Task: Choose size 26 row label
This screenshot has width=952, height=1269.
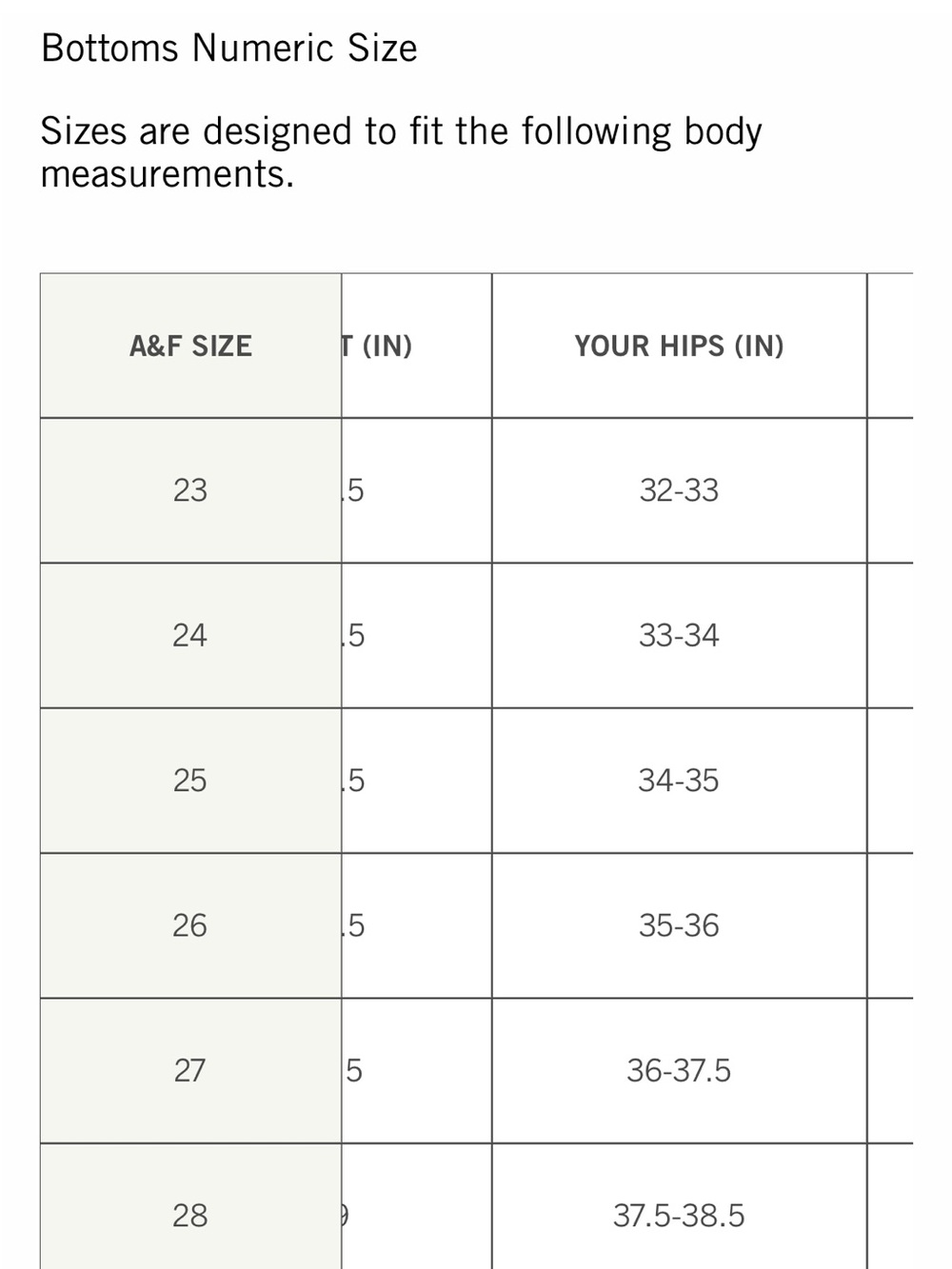Action: pyautogui.click(x=190, y=925)
